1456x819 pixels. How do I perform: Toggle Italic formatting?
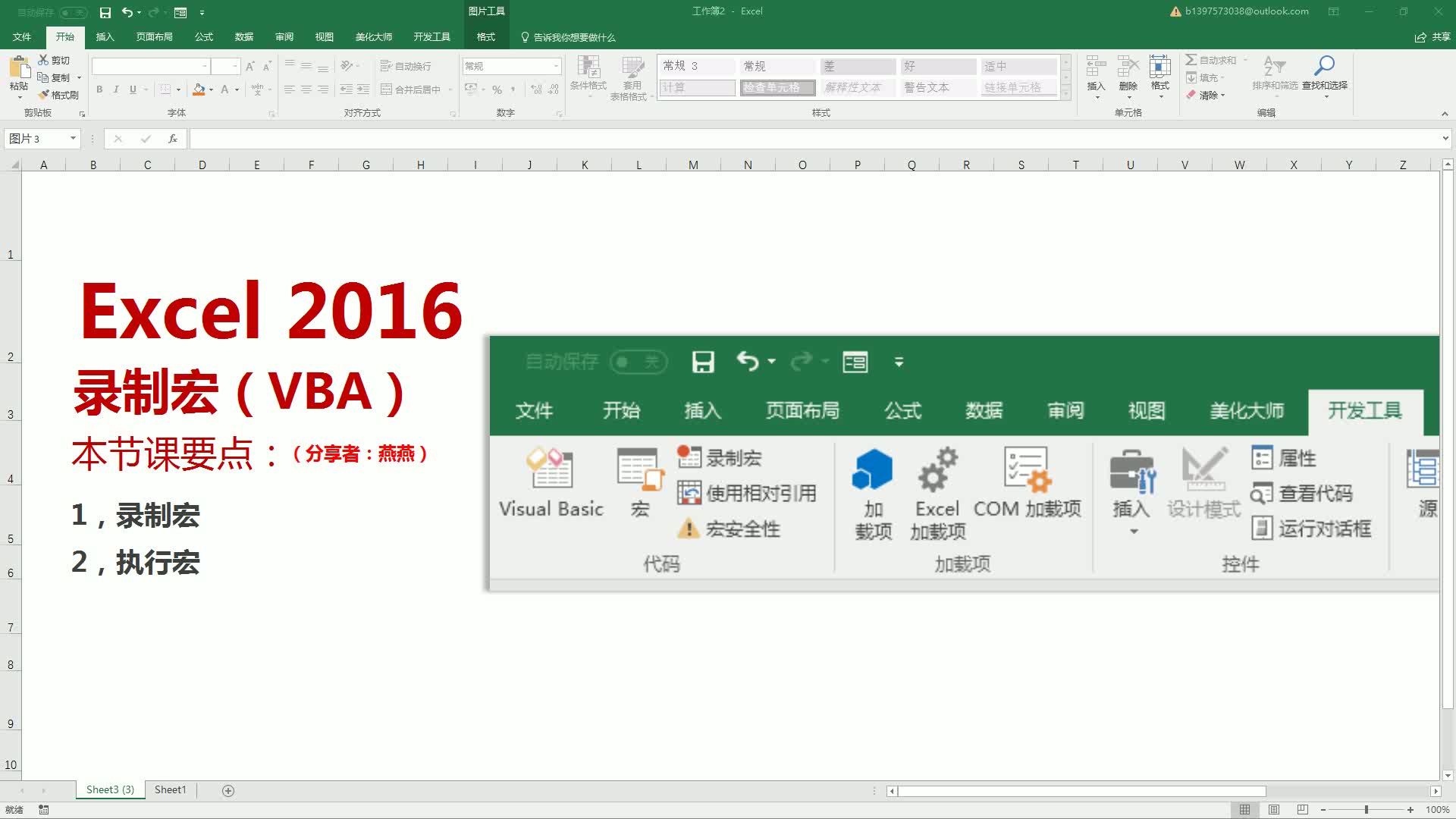[116, 89]
